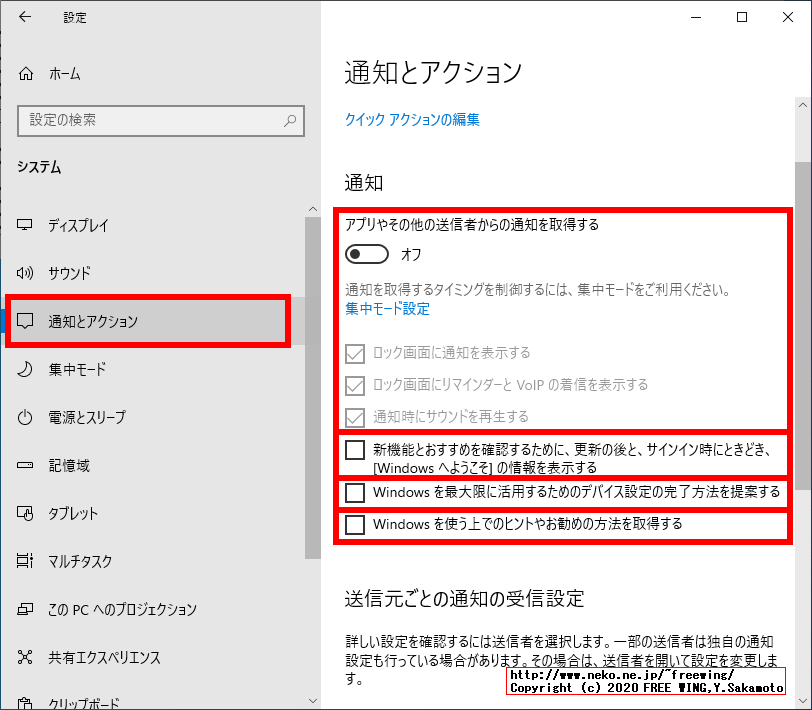Click the back arrow icon
Screen dimensions: 812x710
point(25,17)
